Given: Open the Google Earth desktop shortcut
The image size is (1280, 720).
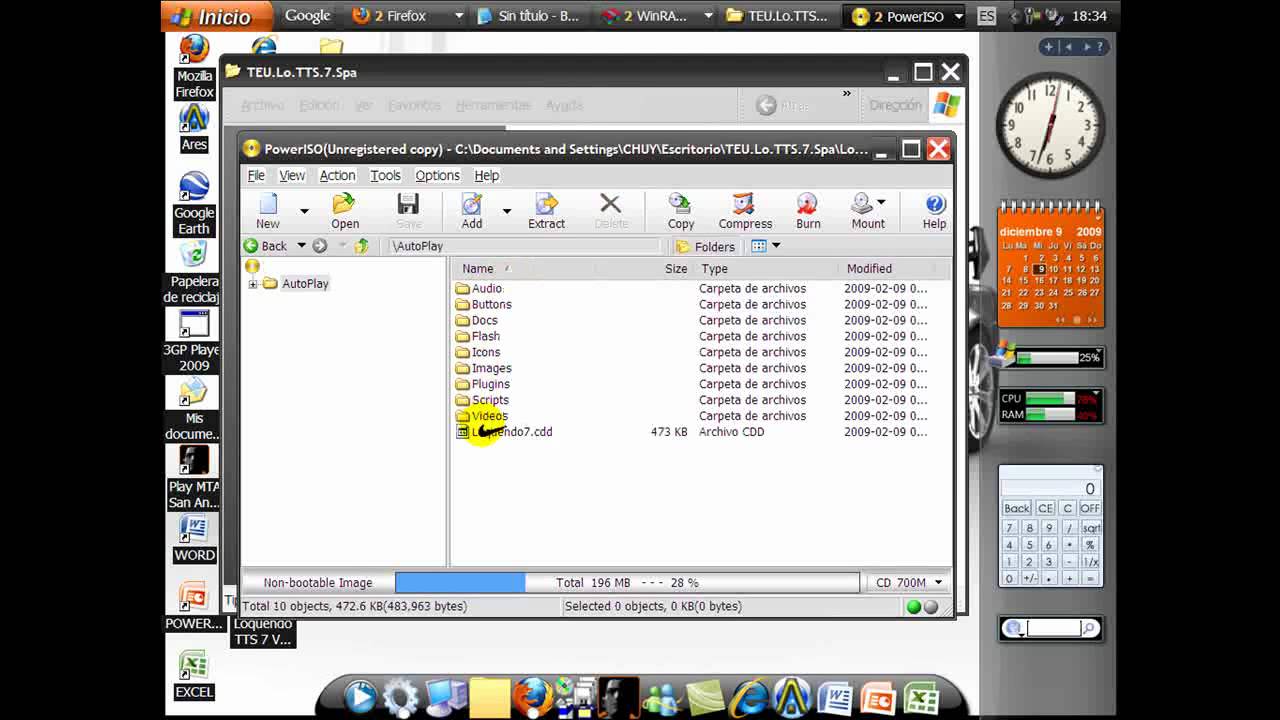Looking at the screenshot, I should pos(194,203).
